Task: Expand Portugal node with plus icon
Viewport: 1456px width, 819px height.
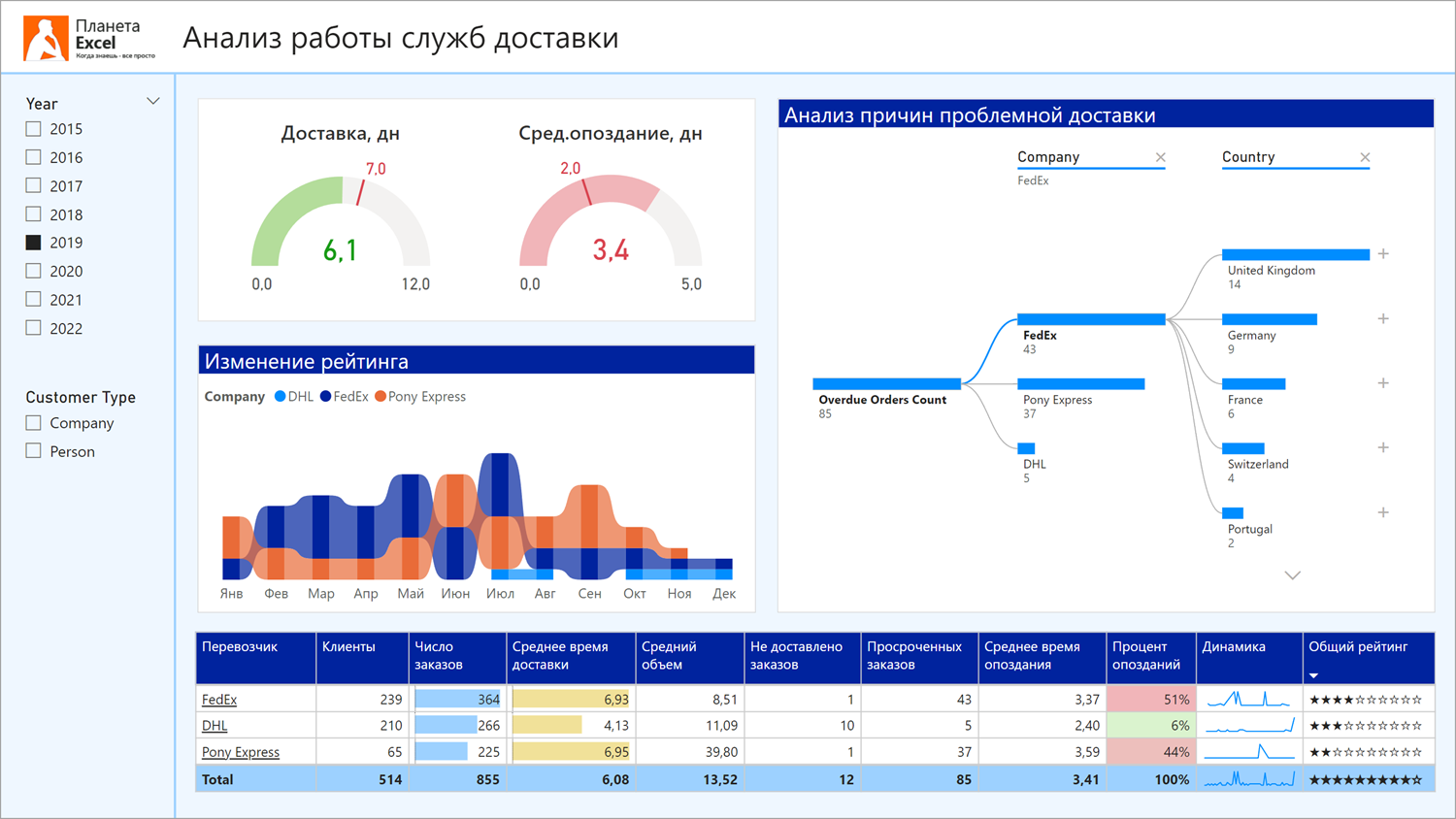Action: pos(1383,512)
